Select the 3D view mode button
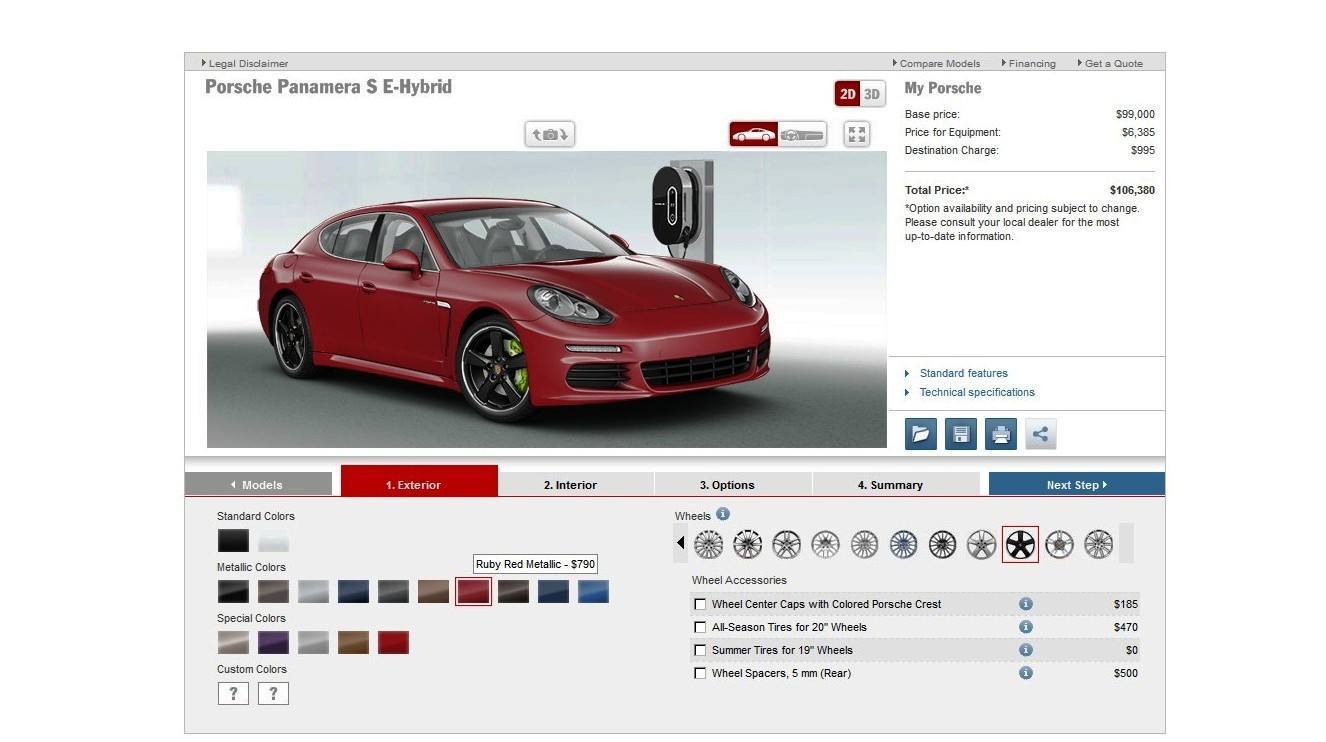This screenshot has height=742, width=1326. point(872,94)
